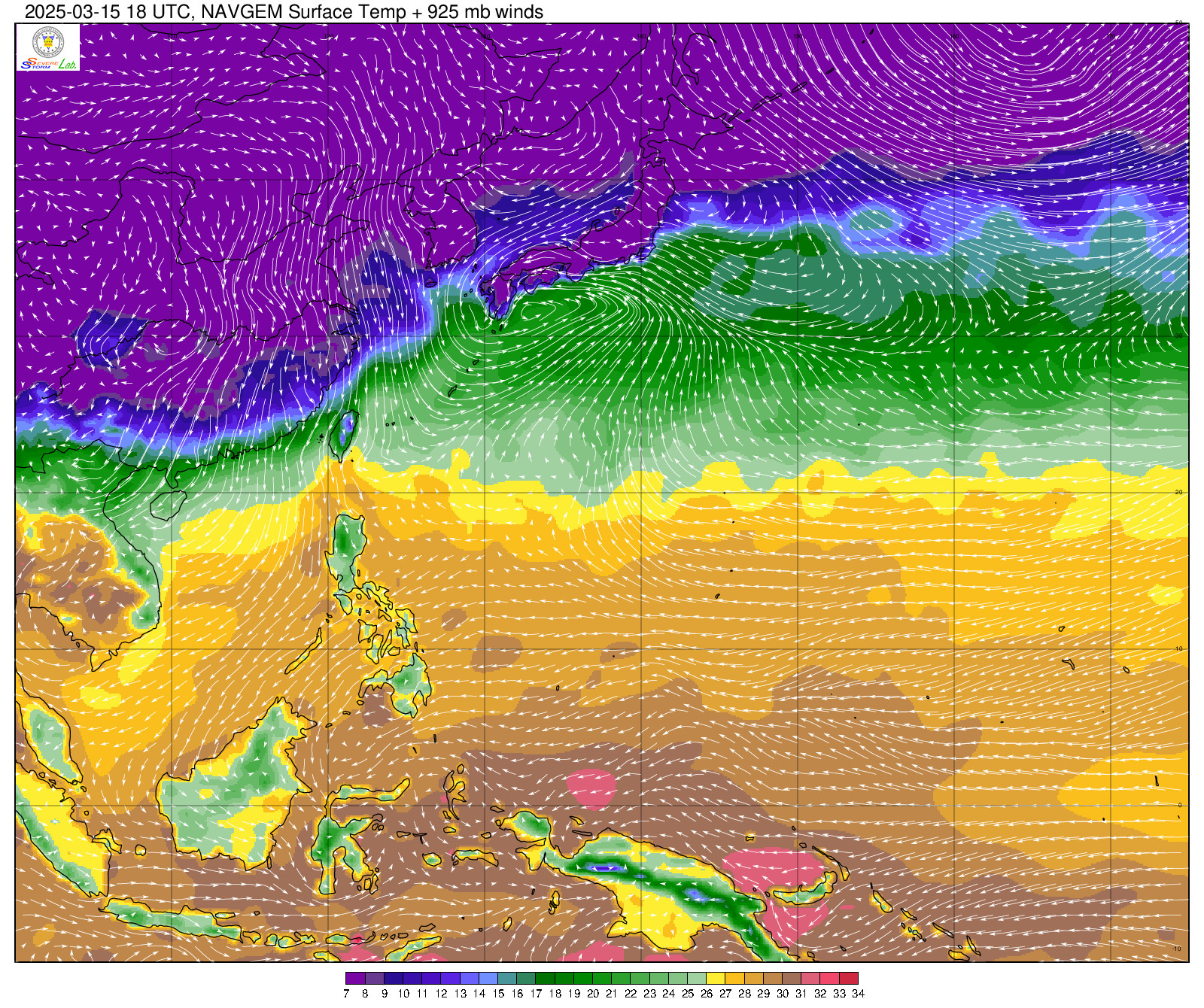
Task: Select the brown legend swatch between 30 and 31
Action: (792, 979)
